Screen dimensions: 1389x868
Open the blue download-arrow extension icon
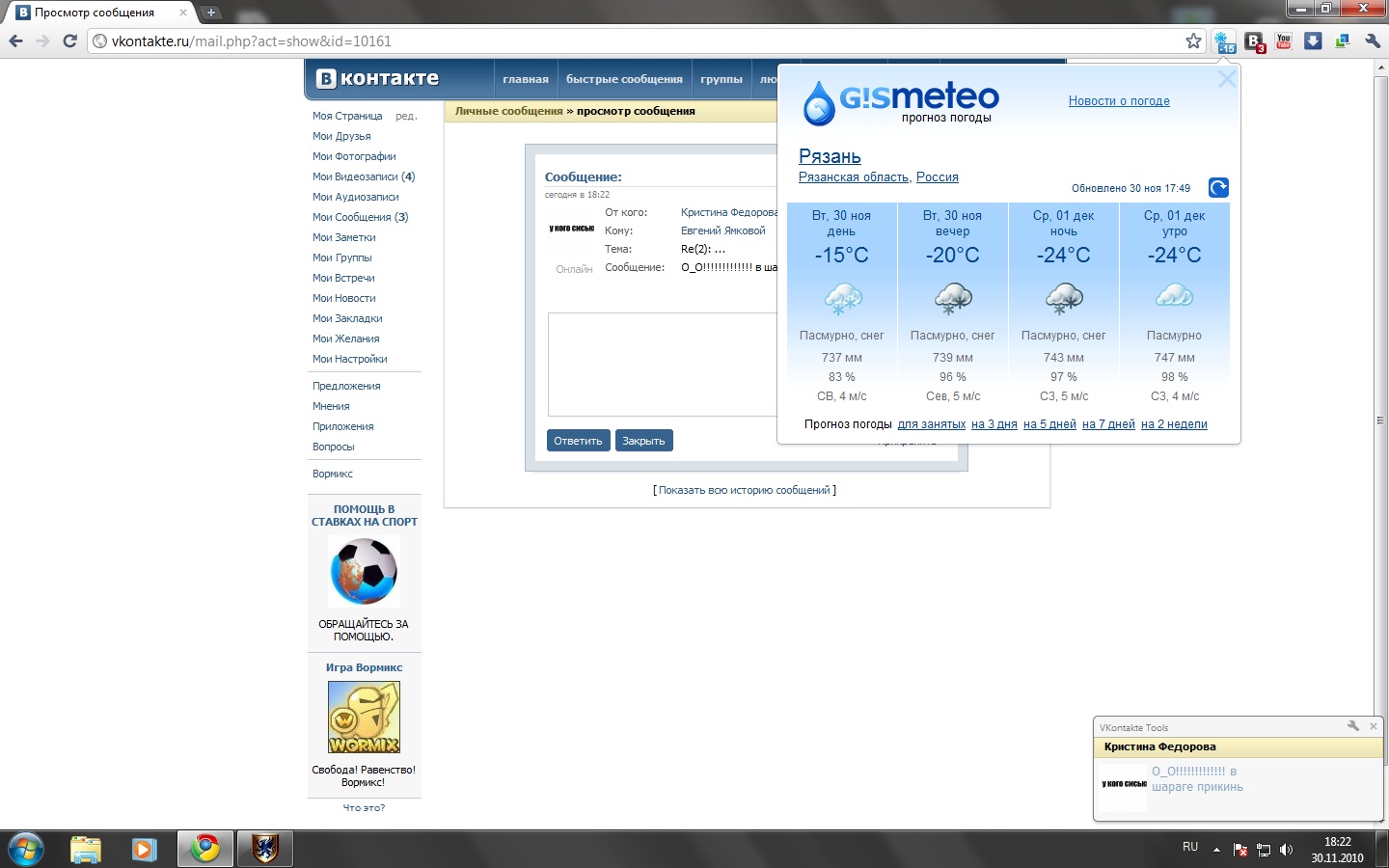coord(1313,41)
